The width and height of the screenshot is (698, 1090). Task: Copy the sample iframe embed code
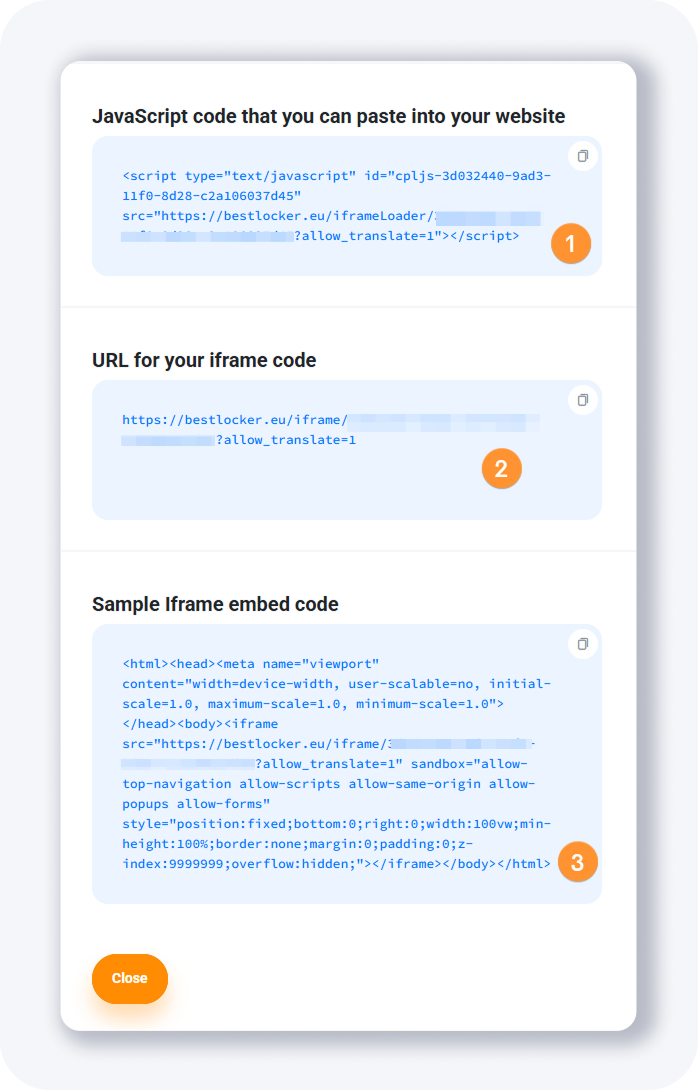coord(582,644)
